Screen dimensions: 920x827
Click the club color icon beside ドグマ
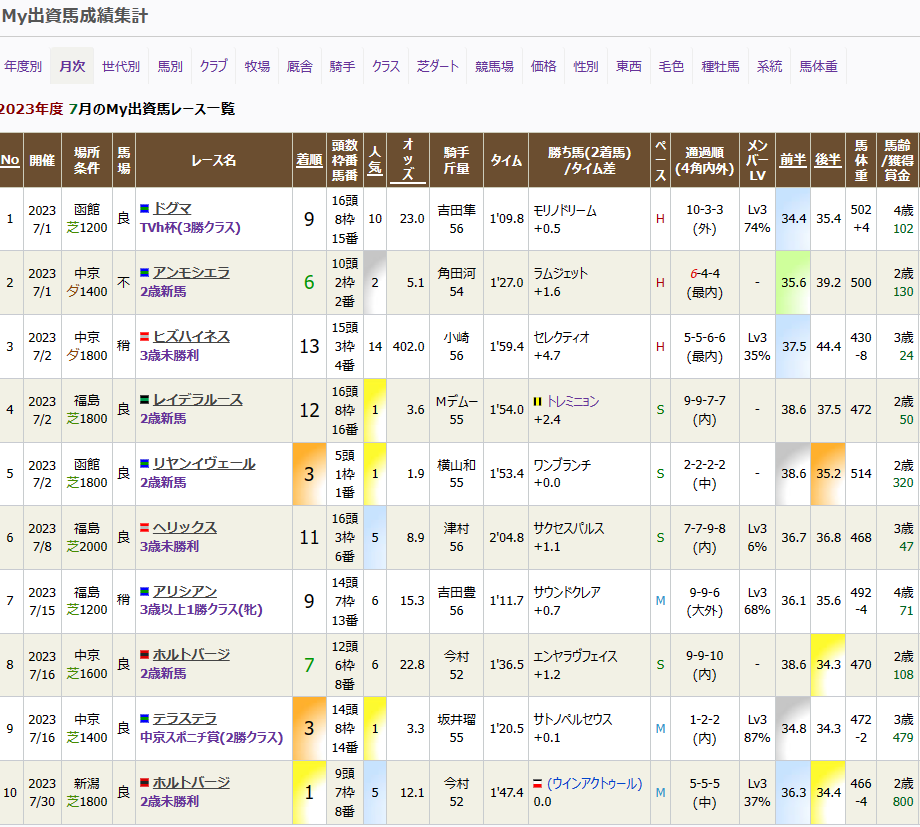tap(144, 208)
